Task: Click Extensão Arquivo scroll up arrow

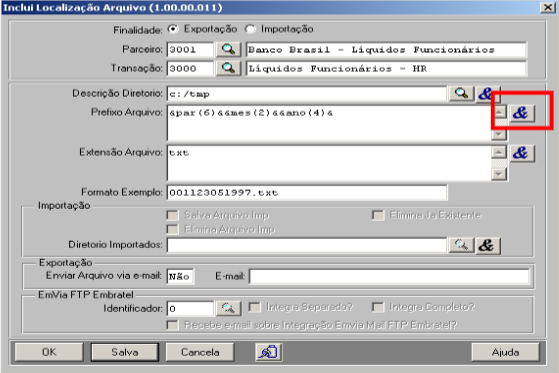Action: (x=499, y=152)
